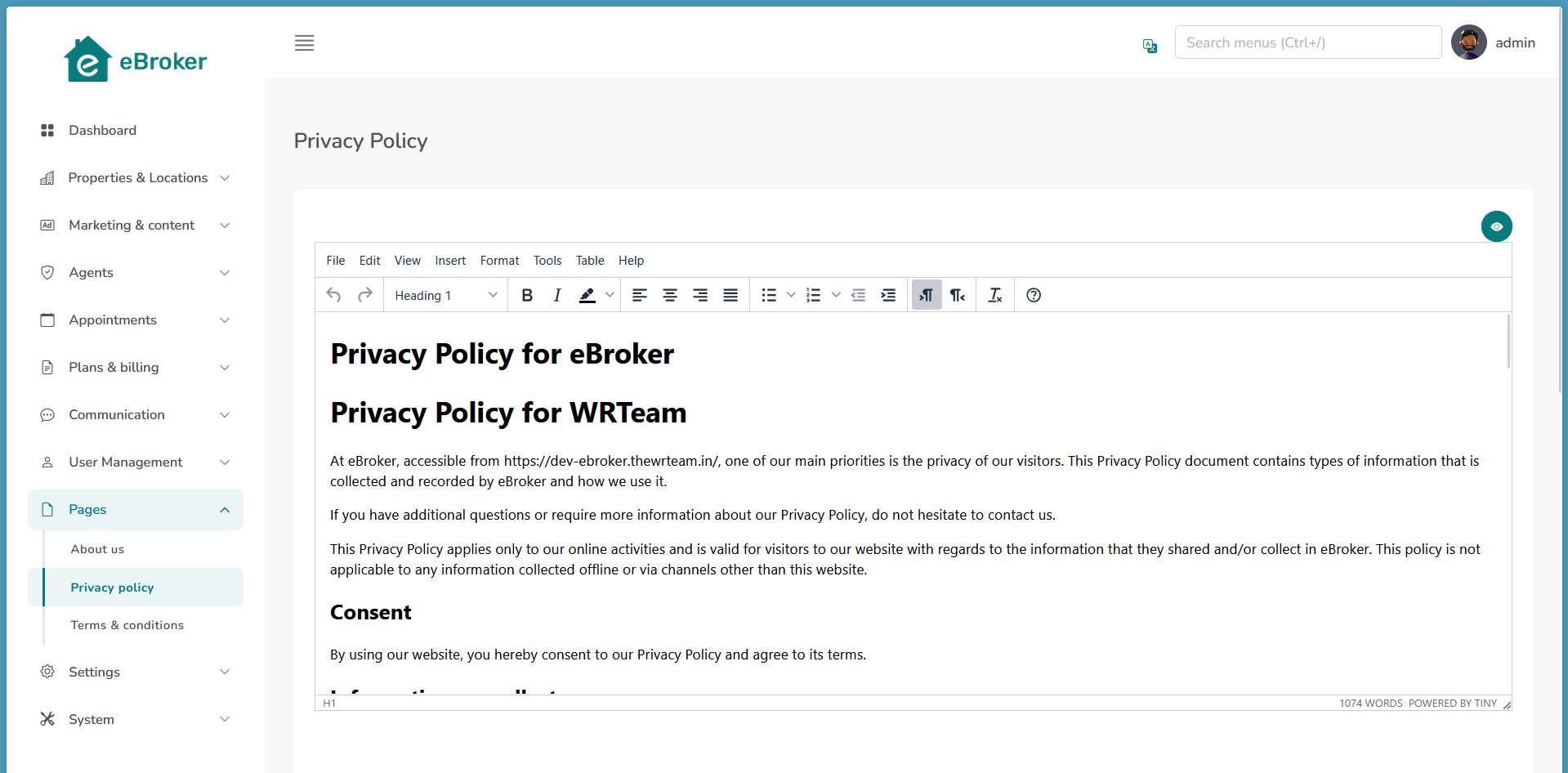This screenshot has height=773, width=1568.
Task: Justify the paragraph text
Action: click(x=730, y=295)
